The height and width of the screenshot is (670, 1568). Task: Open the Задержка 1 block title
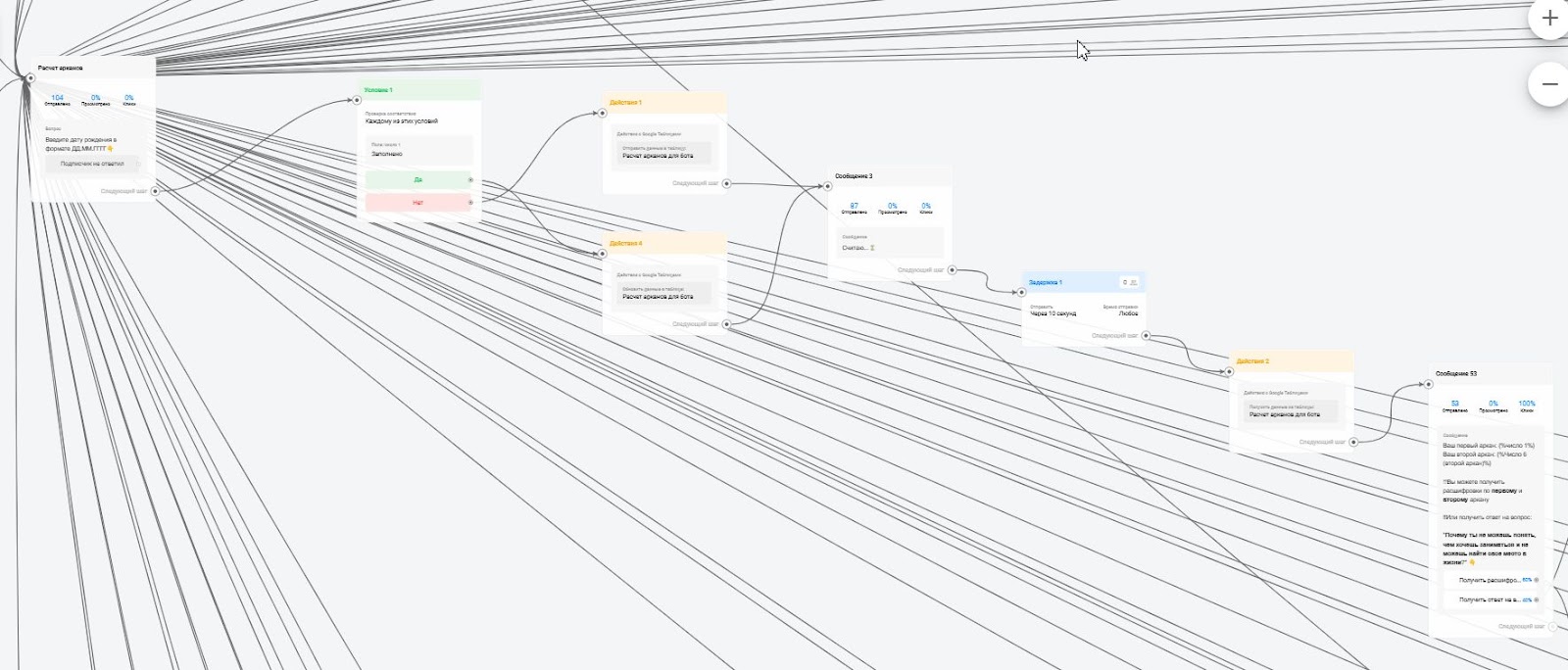click(x=1046, y=282)
